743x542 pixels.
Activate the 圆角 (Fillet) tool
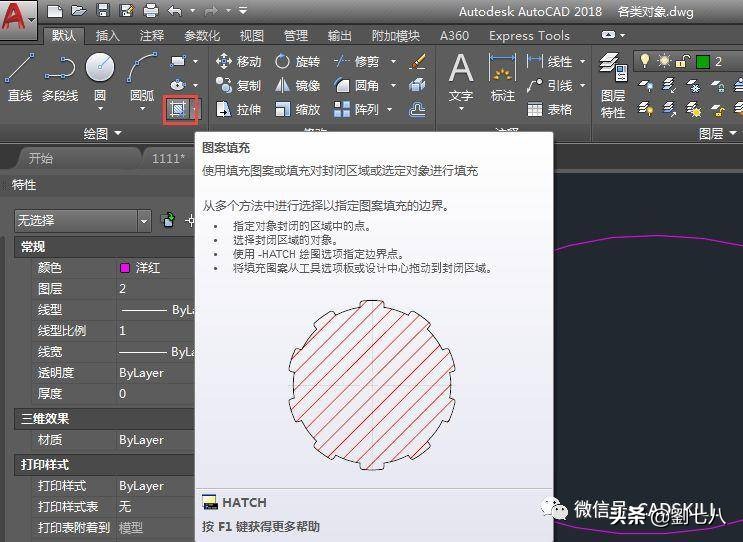(356, 85)
